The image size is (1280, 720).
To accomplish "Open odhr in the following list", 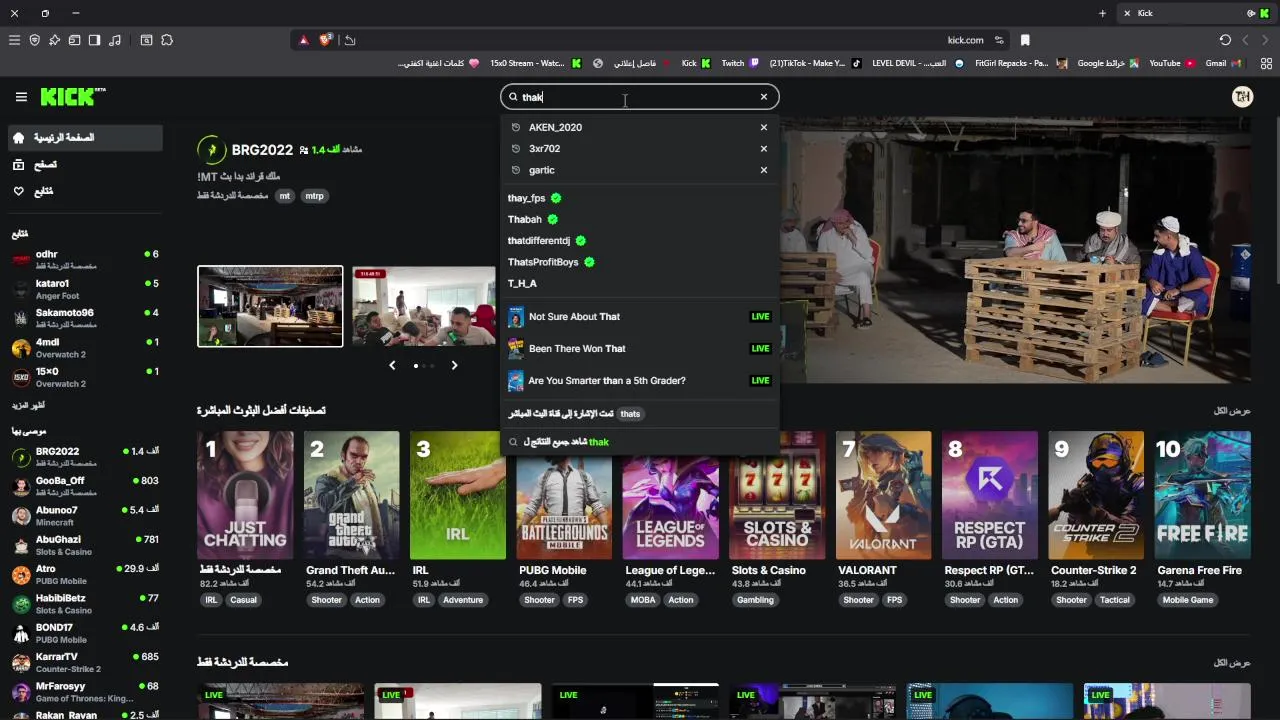I will pos(85,259).
